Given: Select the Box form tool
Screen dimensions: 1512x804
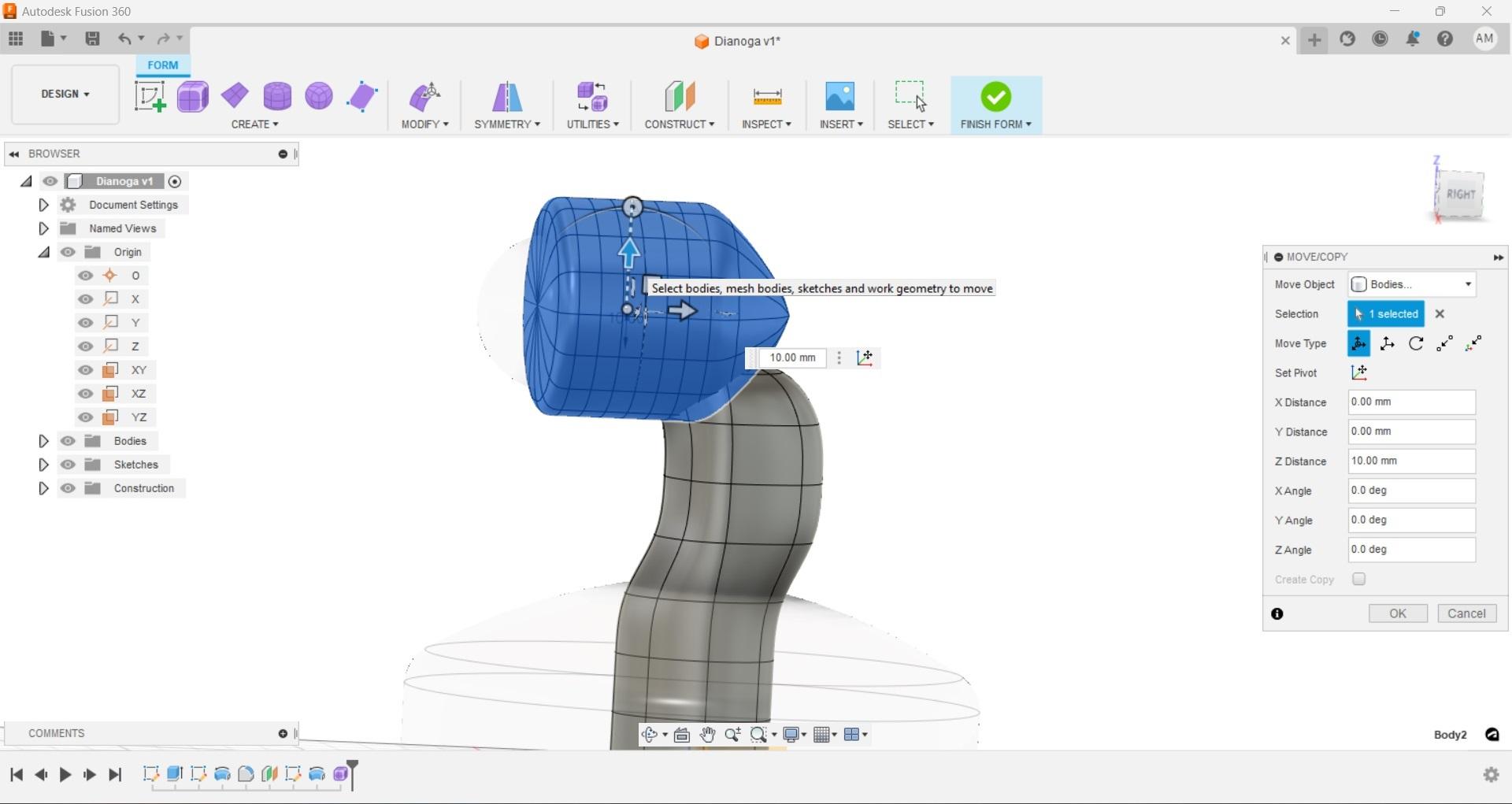Looking at the screenshot, I should point(193,97).
